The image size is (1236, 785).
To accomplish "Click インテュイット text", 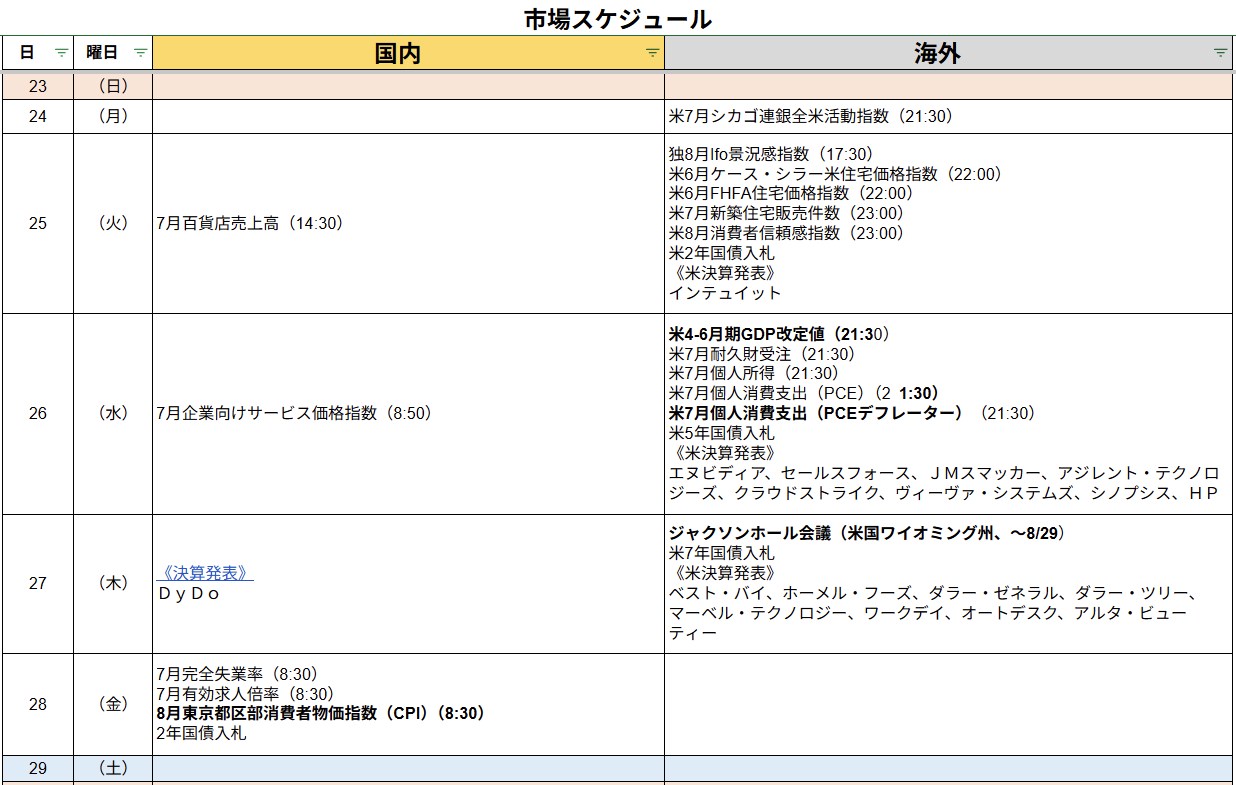I will point(725,293).
